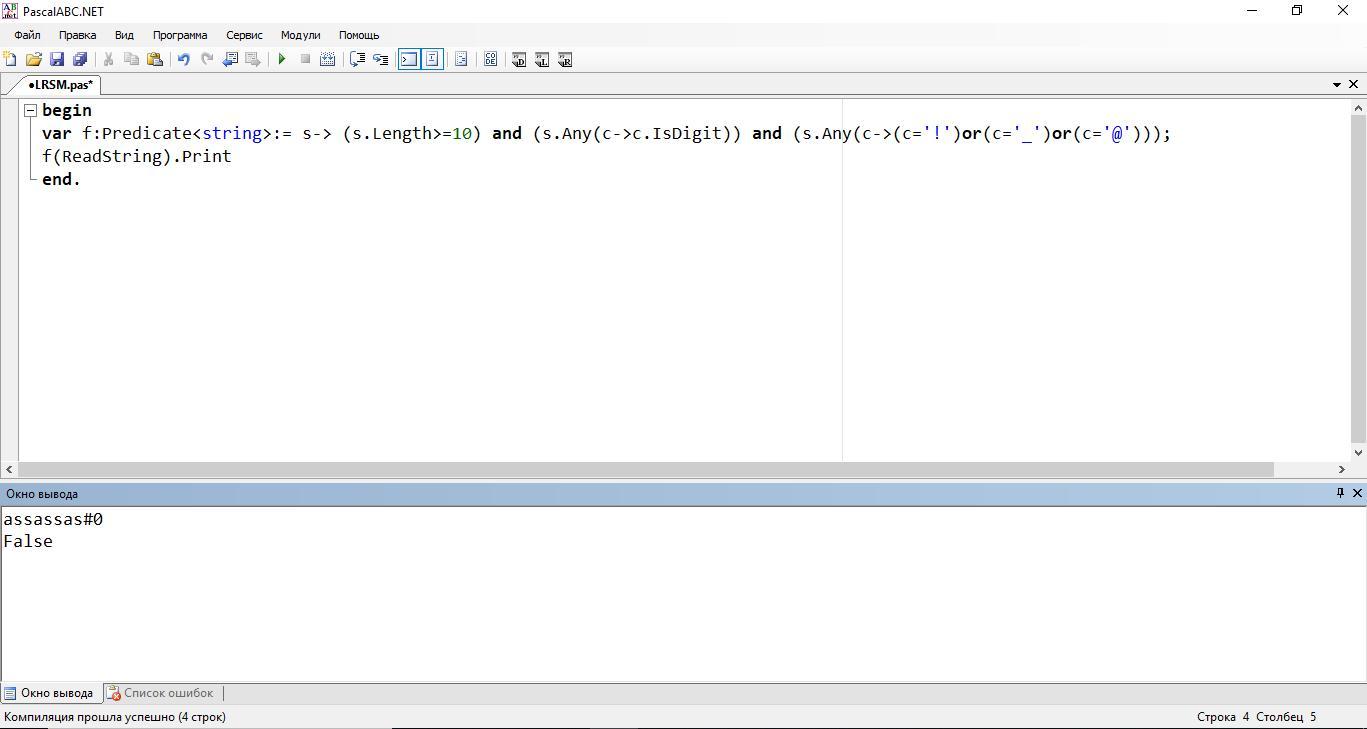The width and height of the screenshot is (1367, 729).
Task: Collapse the begin block fold marker
Action: tap(31, 111)
